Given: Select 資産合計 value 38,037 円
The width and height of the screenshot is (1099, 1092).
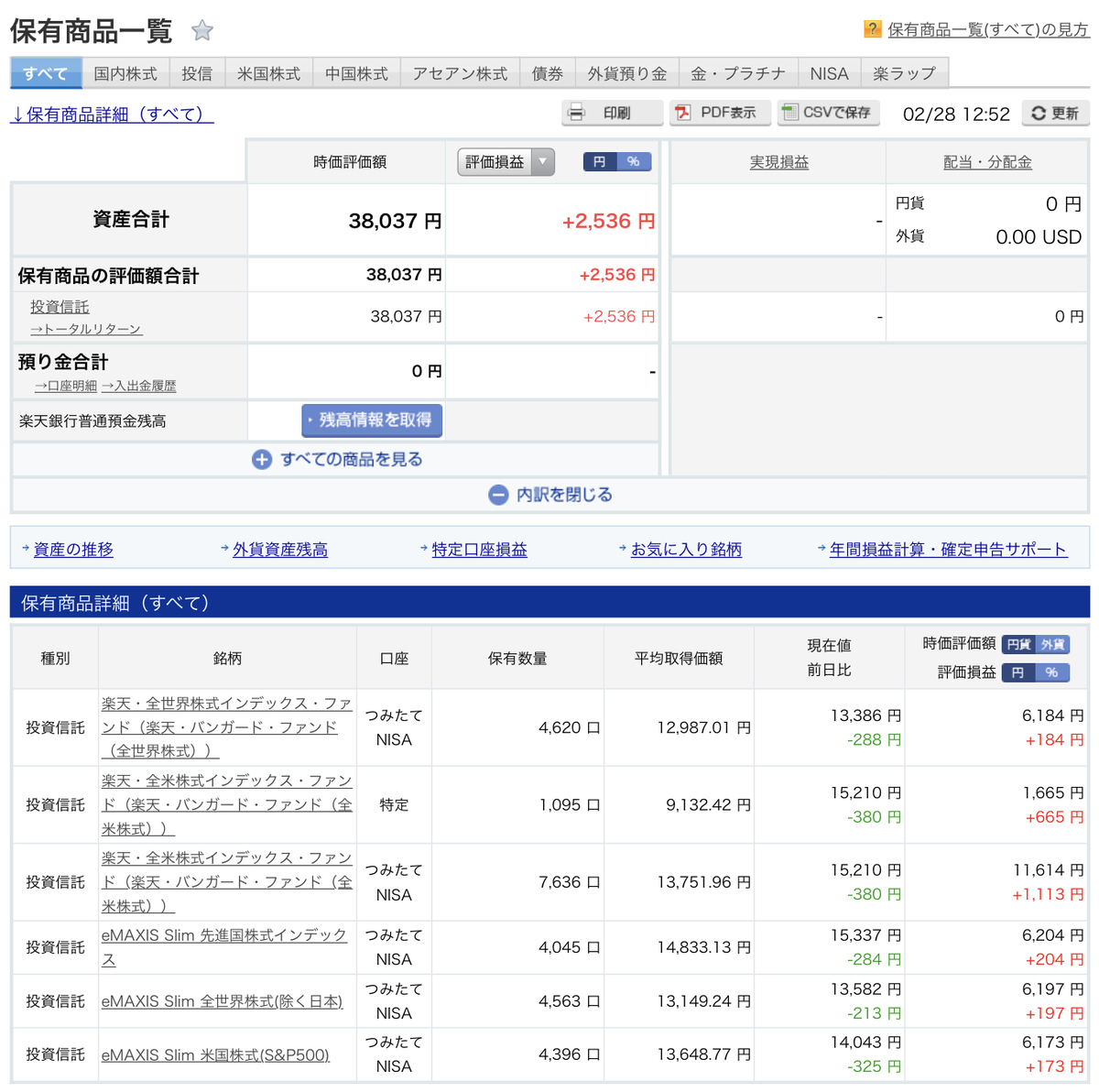Looking at the screenshot, I should pyautogui.click(x=395, y=221).
